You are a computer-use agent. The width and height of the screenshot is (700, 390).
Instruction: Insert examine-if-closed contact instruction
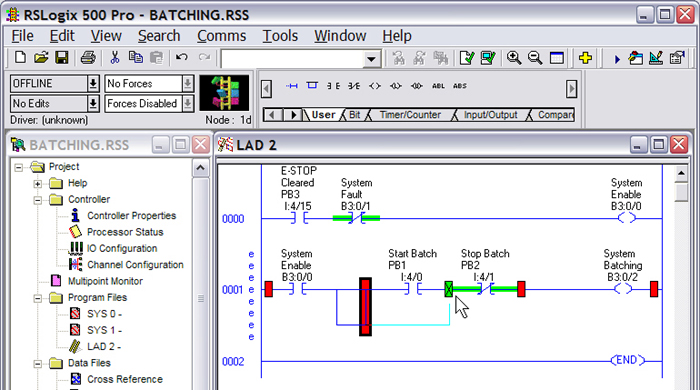(x=333, y=86)
